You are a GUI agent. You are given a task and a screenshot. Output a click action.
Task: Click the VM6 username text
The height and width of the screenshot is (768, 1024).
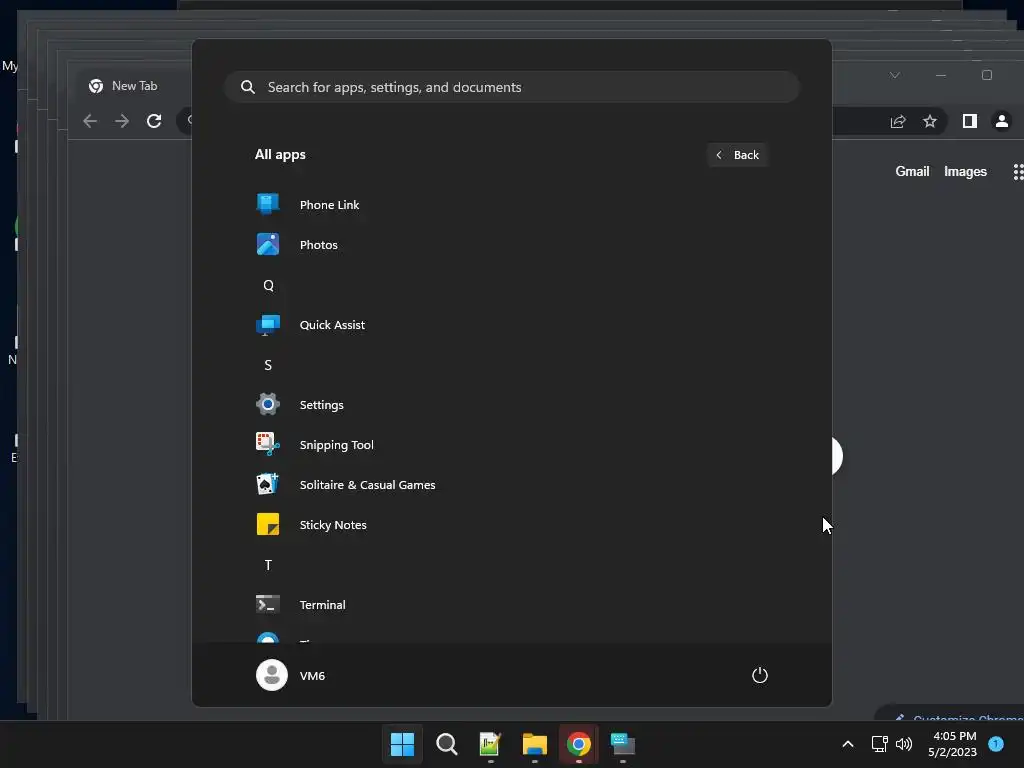[312, 675]
